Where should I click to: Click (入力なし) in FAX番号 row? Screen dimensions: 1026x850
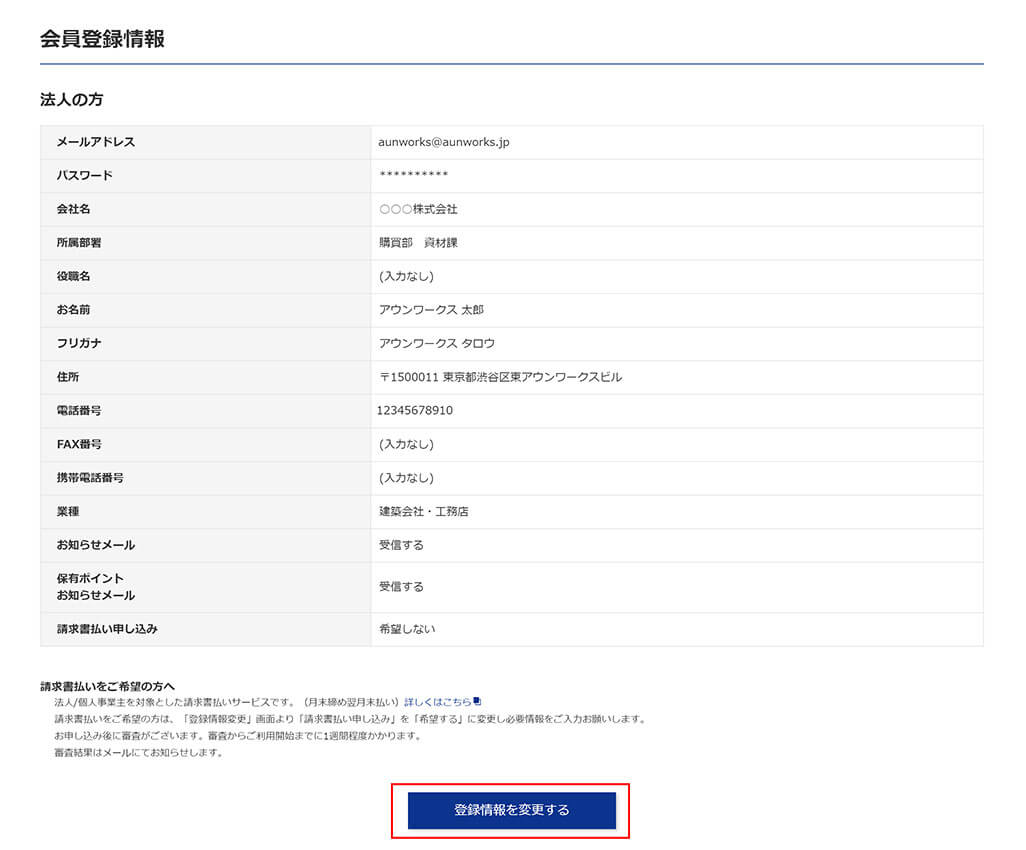pos(406,444)
